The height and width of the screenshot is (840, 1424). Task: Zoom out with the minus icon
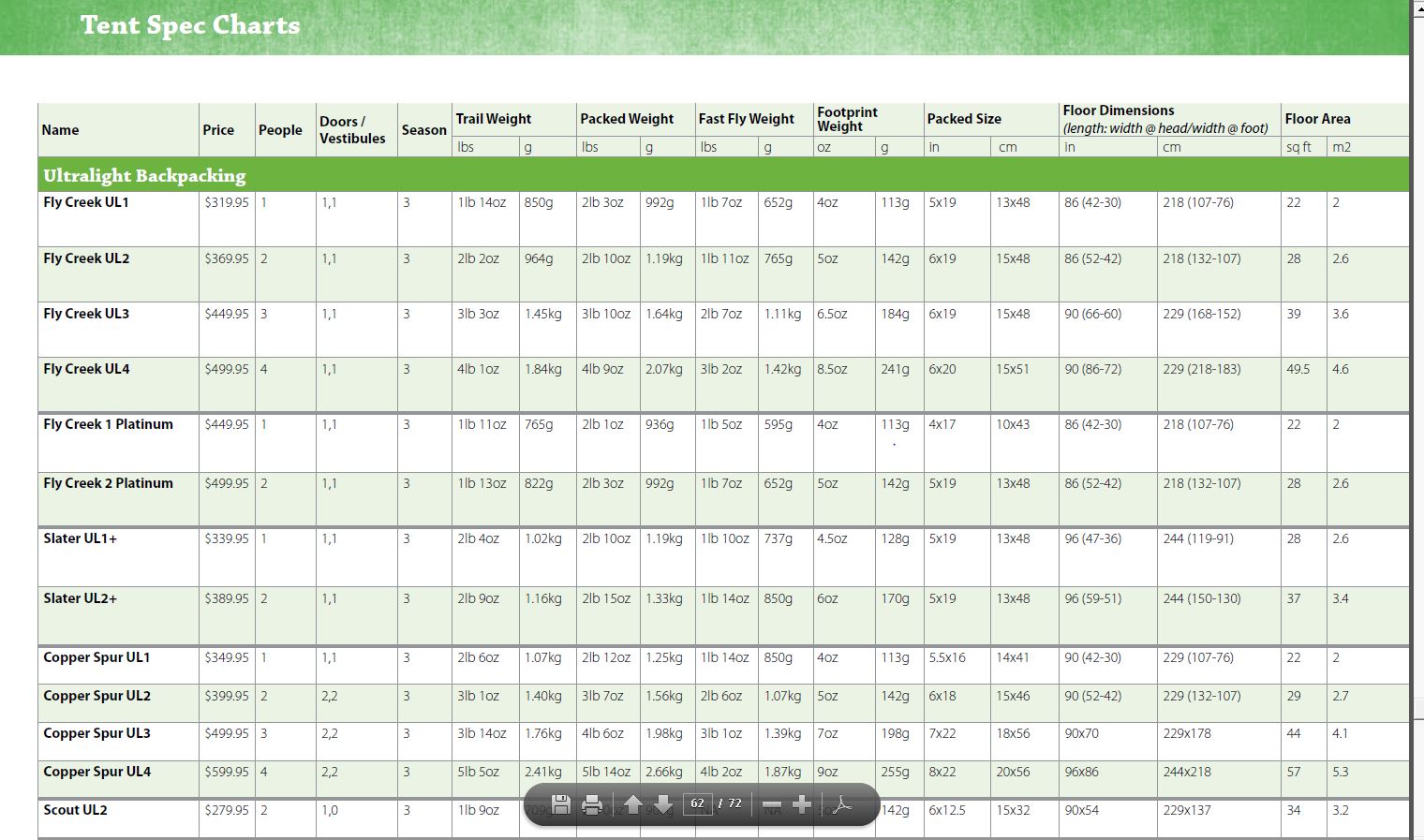tap(772, 804)
